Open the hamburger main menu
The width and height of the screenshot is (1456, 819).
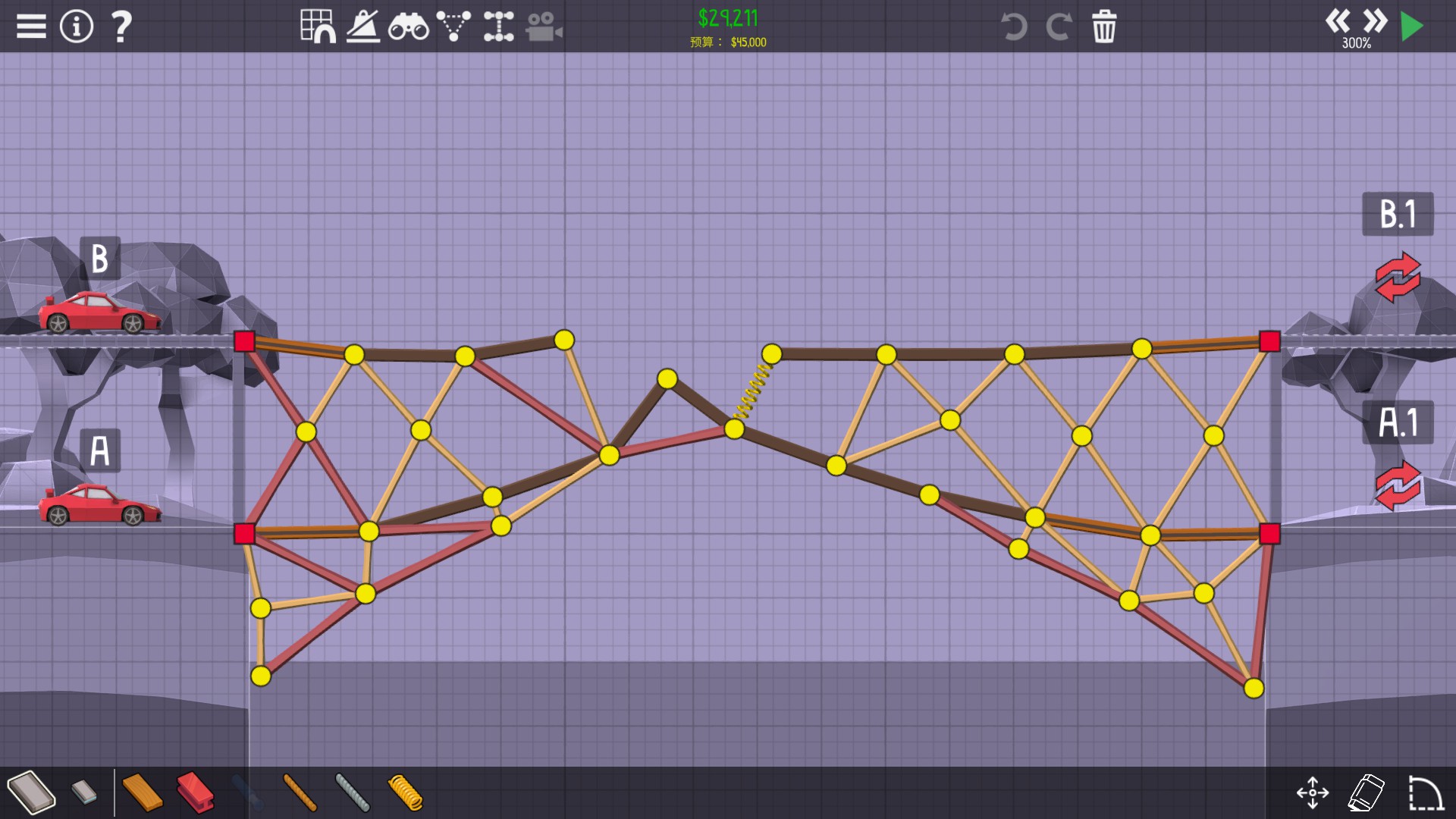tap(31, 27)
